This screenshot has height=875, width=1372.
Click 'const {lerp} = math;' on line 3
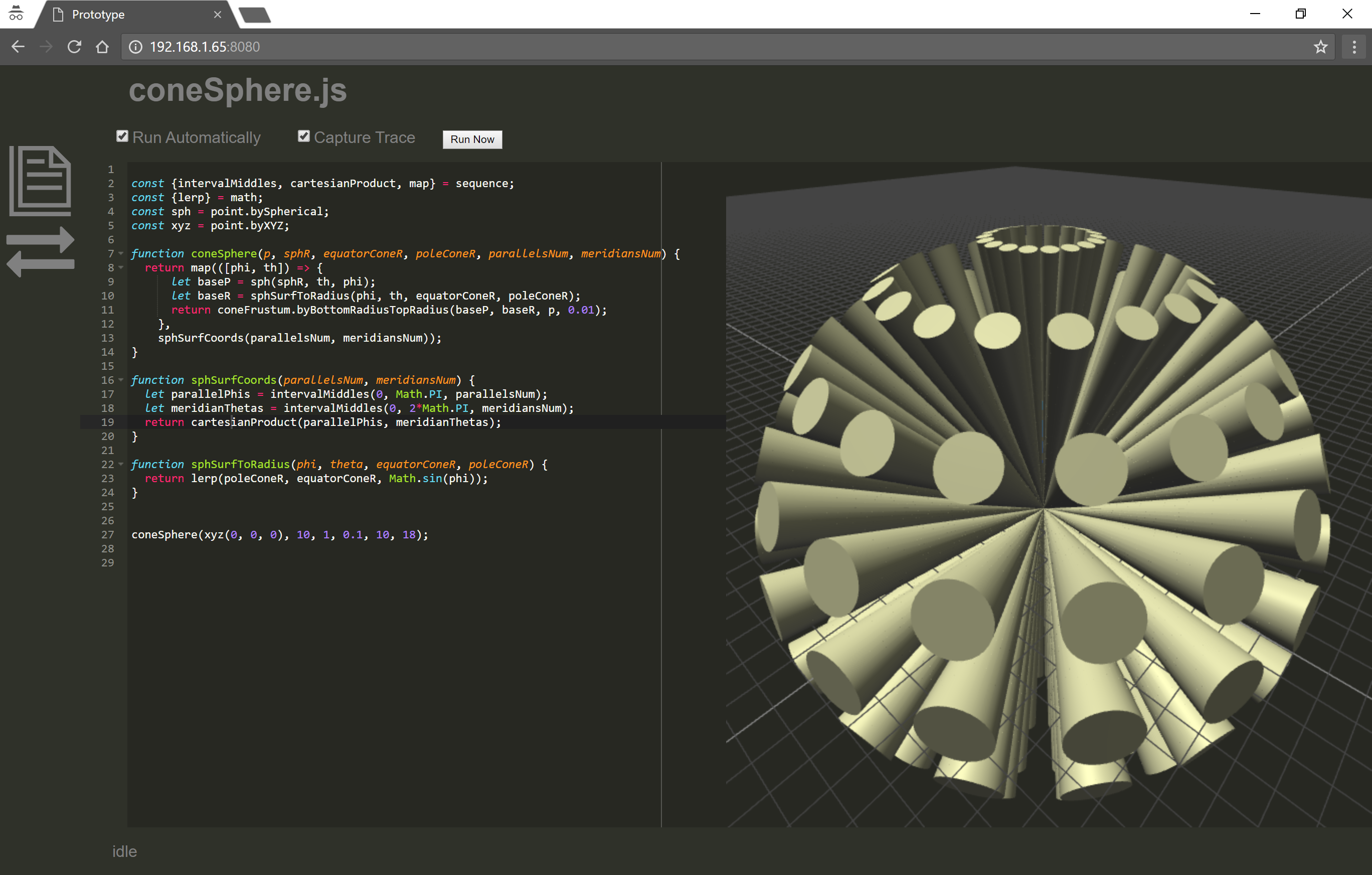point(197,198)
